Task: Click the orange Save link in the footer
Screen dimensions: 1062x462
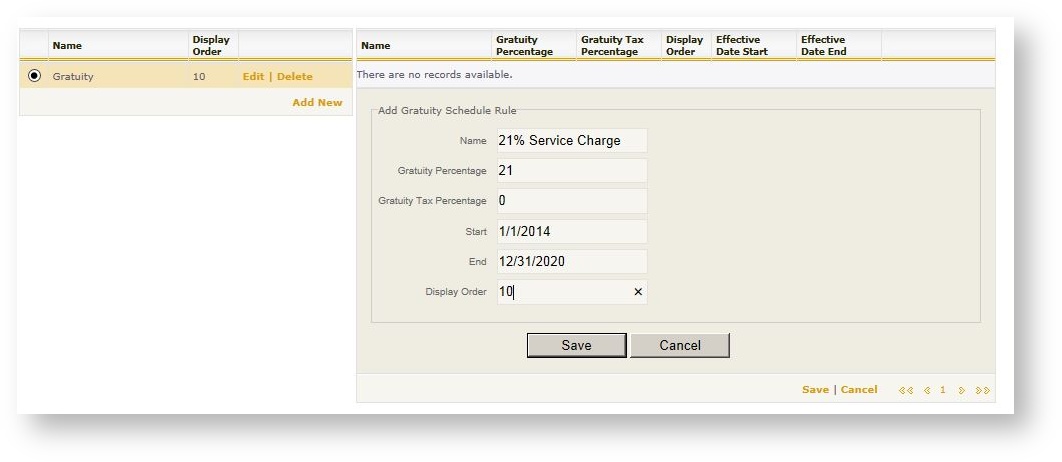Action: point(815,390)
